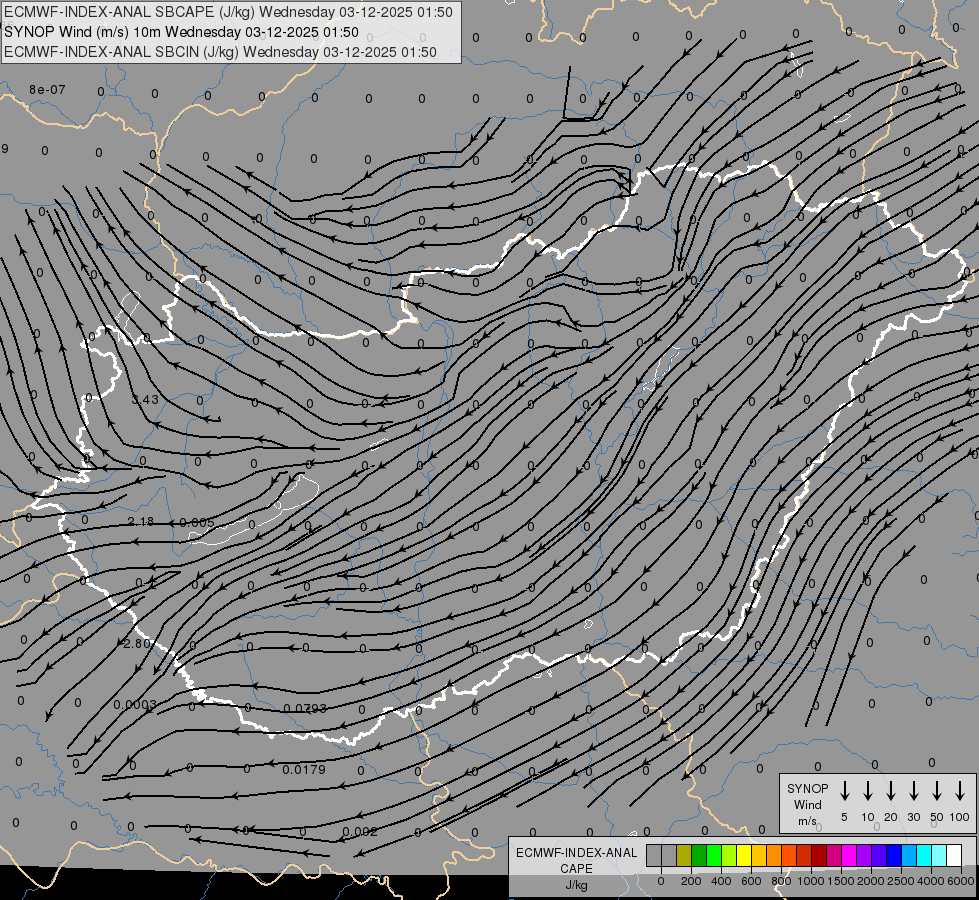The height and width of the screenshot is (900, 979).
Task: Click the wind arrow above the 20 label
Action: 890,791
